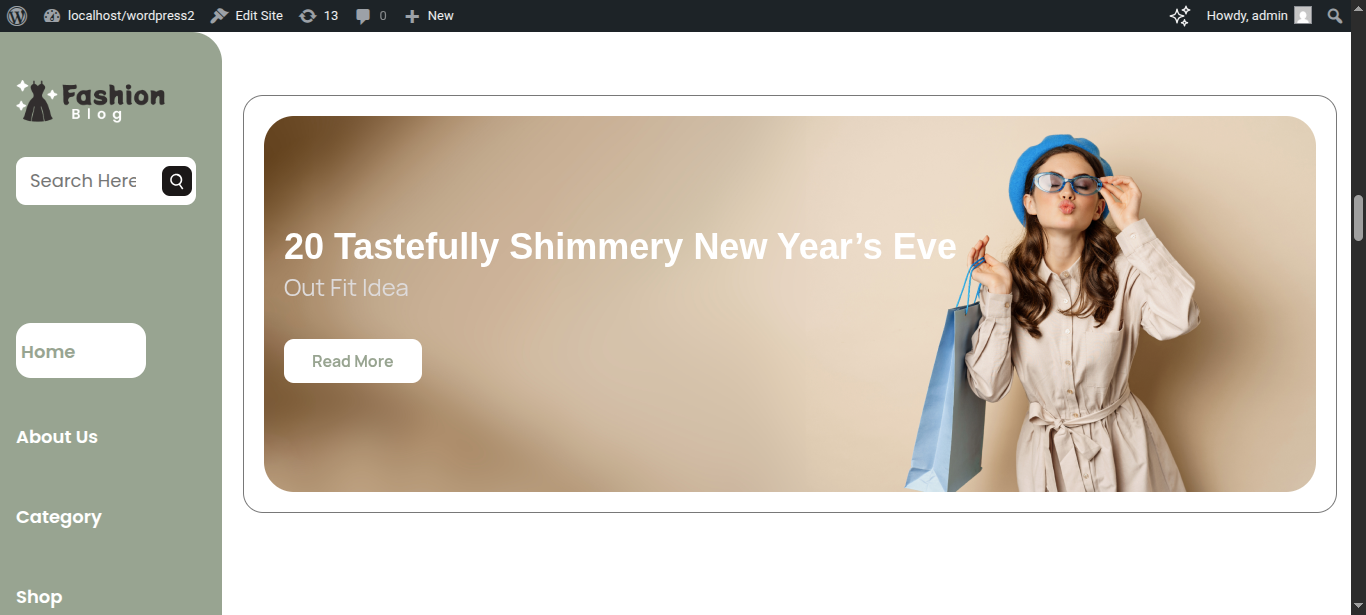
Task: Open the localhost/wordpress2 site menu
Action: tap(119, 15)
